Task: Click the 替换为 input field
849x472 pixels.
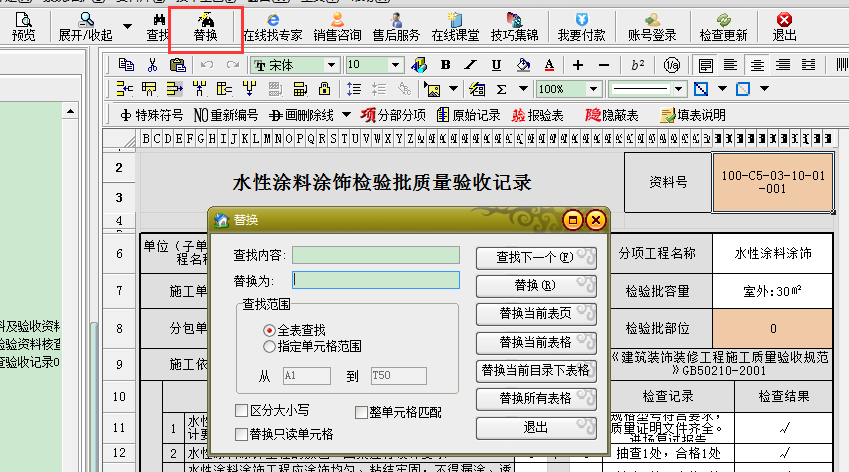Action: [376, 280]
